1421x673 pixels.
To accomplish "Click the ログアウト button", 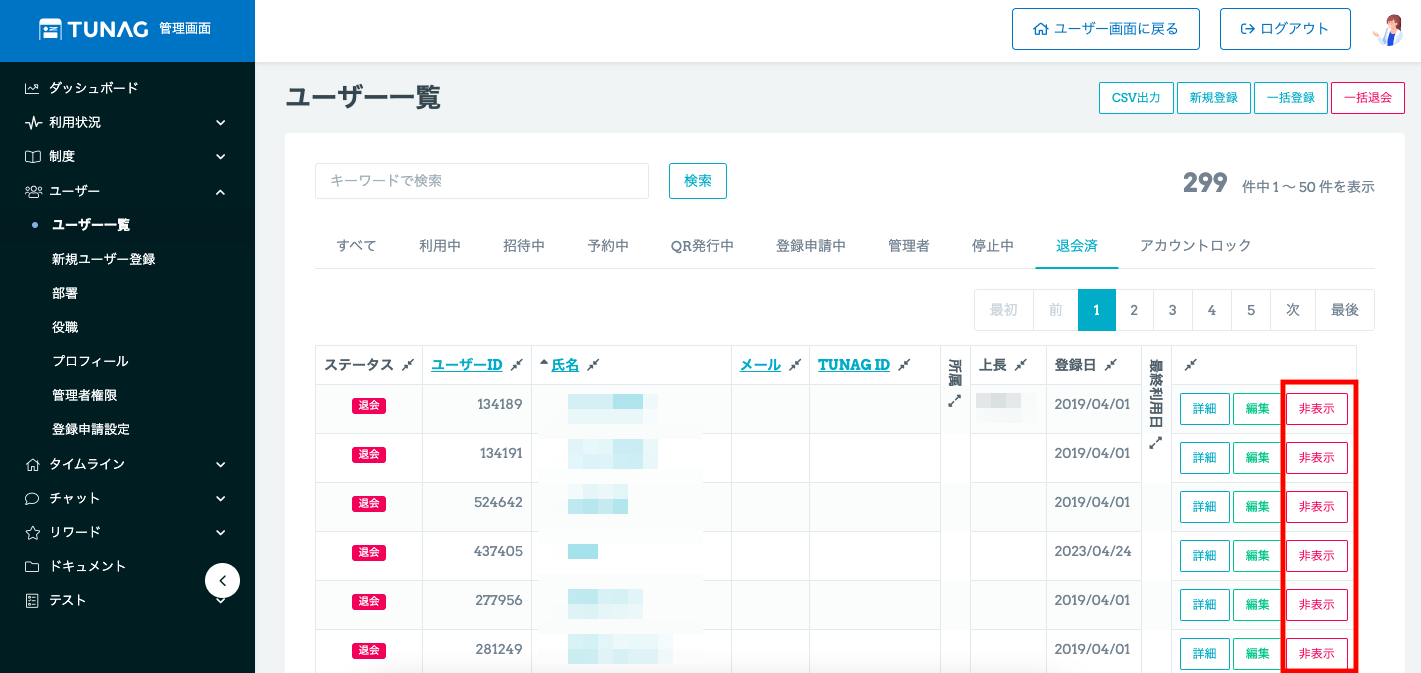I will point(1285,29).
